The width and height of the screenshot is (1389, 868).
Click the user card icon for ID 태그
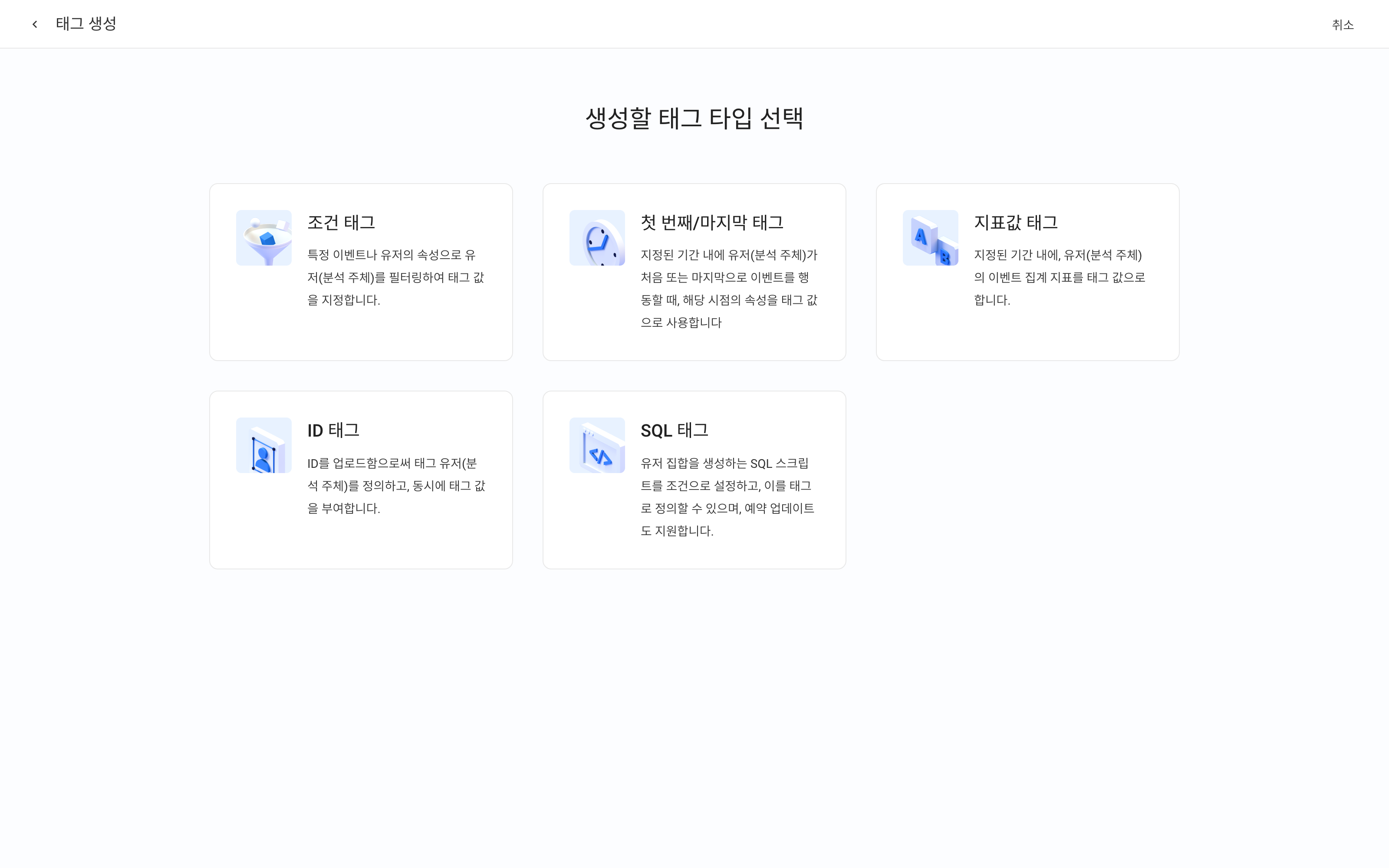pyautogui.click(x=263, y=445)
